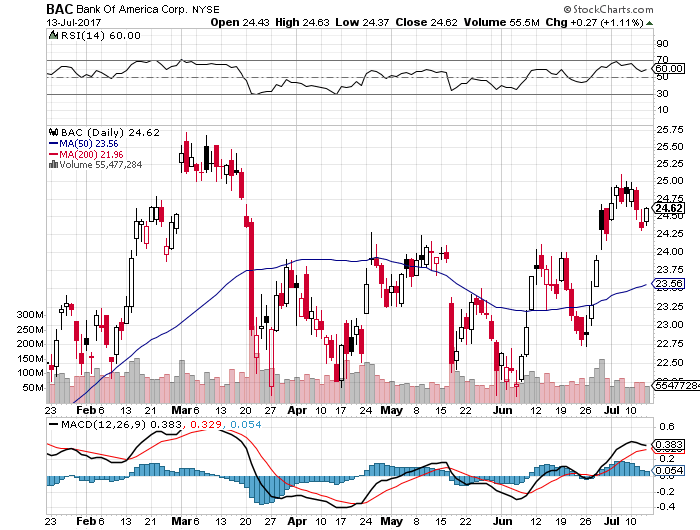Screen dimensions: 700x530
Task: Click the 'RSI(14) 60.00' legend text
Action: coord(100,35)
